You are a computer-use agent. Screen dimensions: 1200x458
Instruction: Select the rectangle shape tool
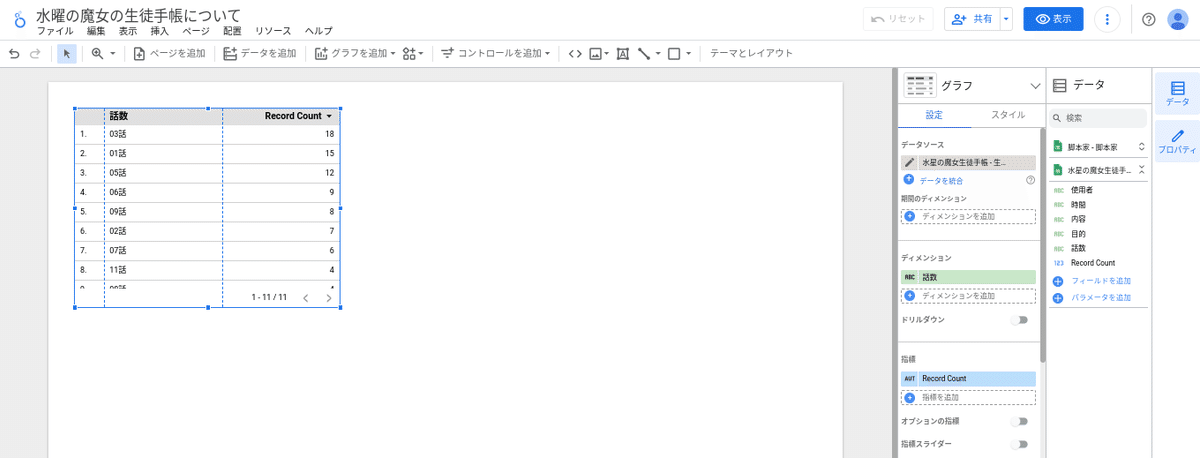coord(674,53)
